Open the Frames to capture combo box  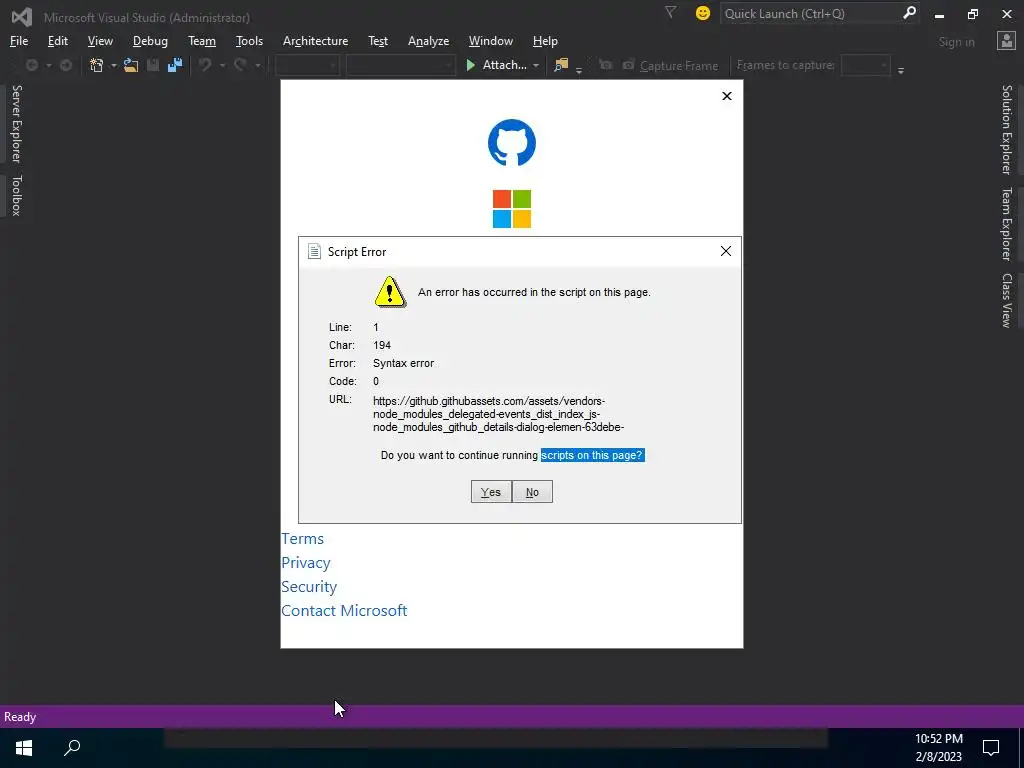click(865, 65)
